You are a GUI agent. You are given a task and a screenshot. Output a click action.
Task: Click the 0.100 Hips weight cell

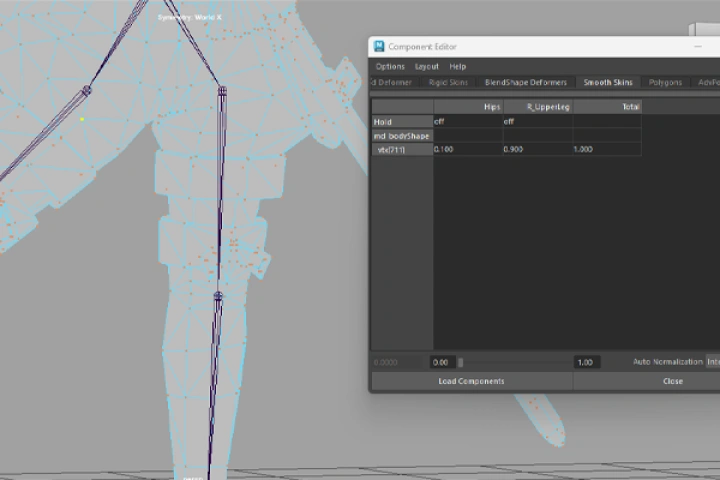point(468,149)
